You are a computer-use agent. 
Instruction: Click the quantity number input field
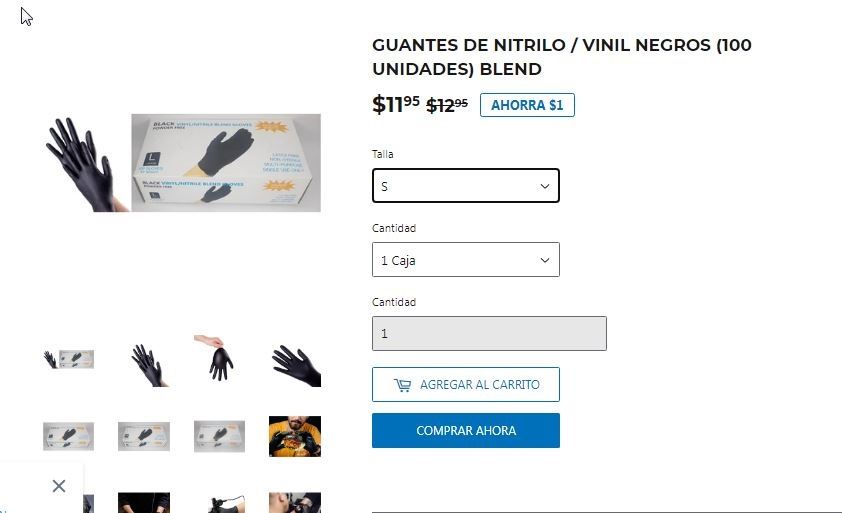(489, 333)
